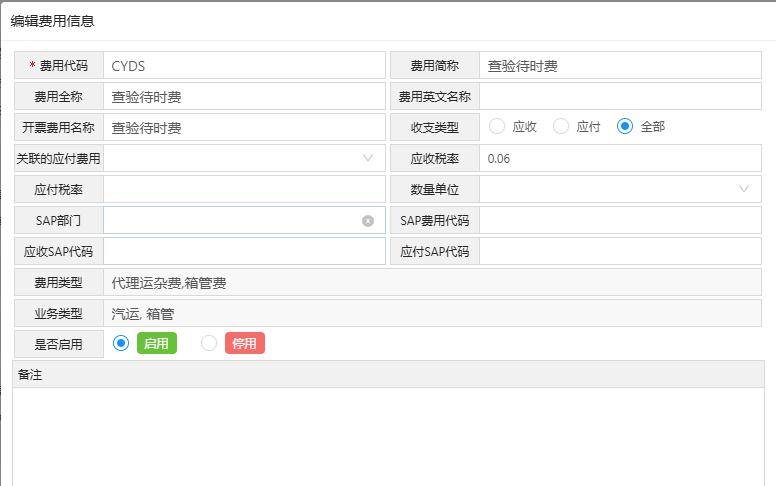Select the 应付 radio option

(x=561, y=127)
